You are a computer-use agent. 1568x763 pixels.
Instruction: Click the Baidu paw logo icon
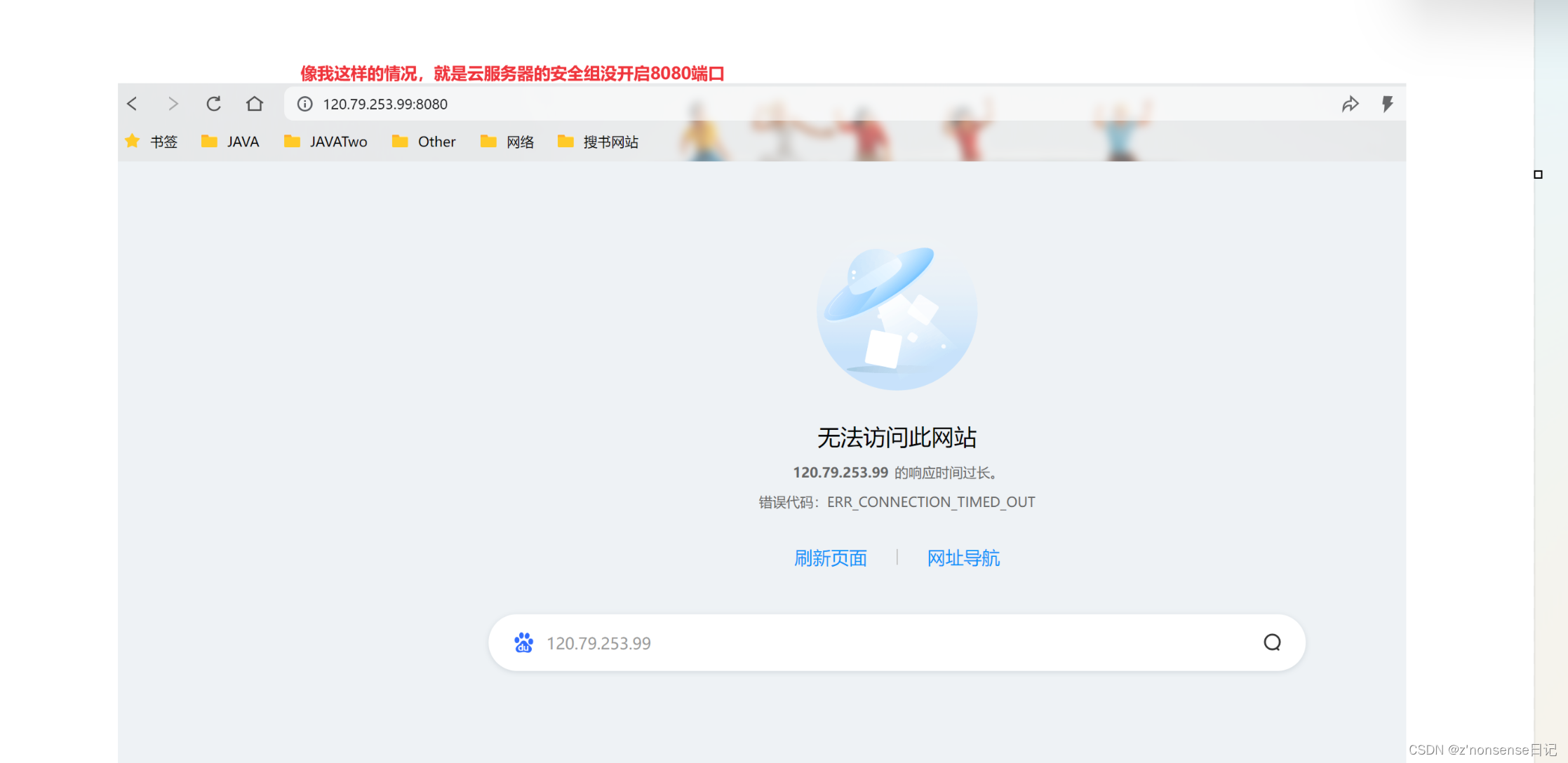tap(523, 642)
